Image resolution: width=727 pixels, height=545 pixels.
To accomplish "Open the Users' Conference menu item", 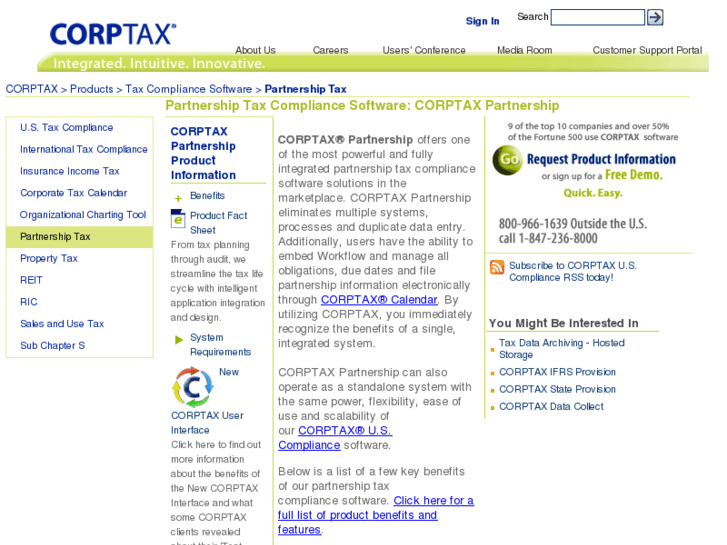I will tap(424, 50).
